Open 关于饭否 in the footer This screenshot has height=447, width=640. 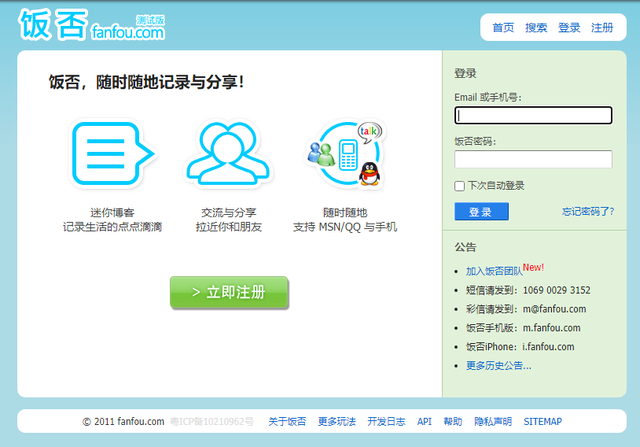[287, 422]
